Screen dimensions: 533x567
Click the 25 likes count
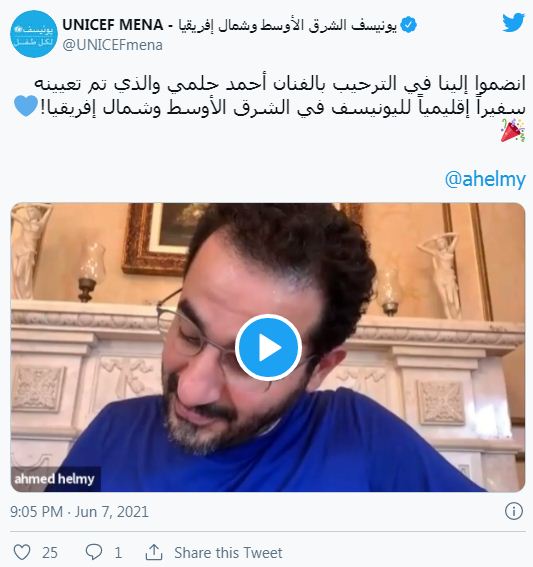50,553
